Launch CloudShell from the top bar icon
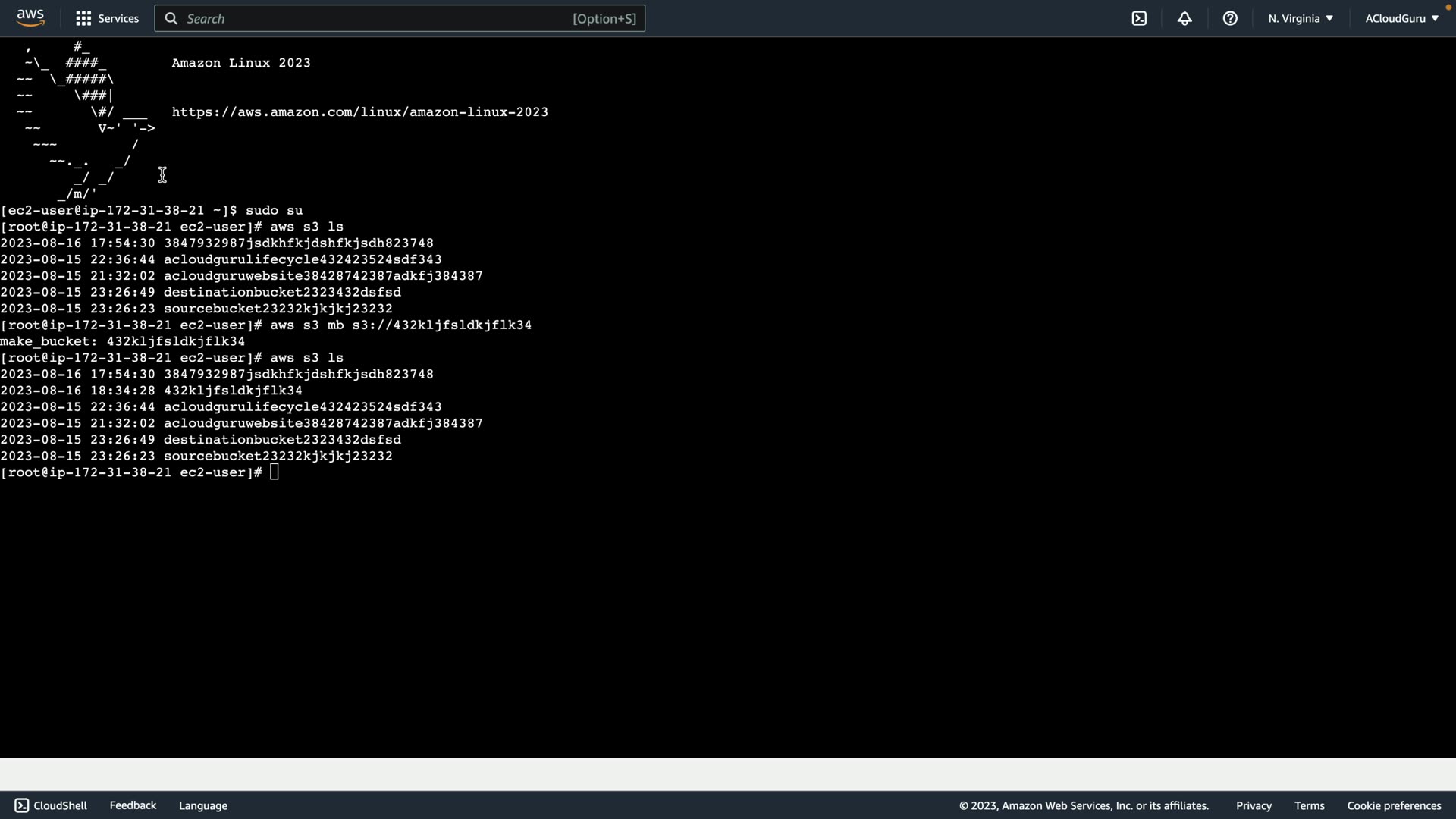 [1139, 18]
